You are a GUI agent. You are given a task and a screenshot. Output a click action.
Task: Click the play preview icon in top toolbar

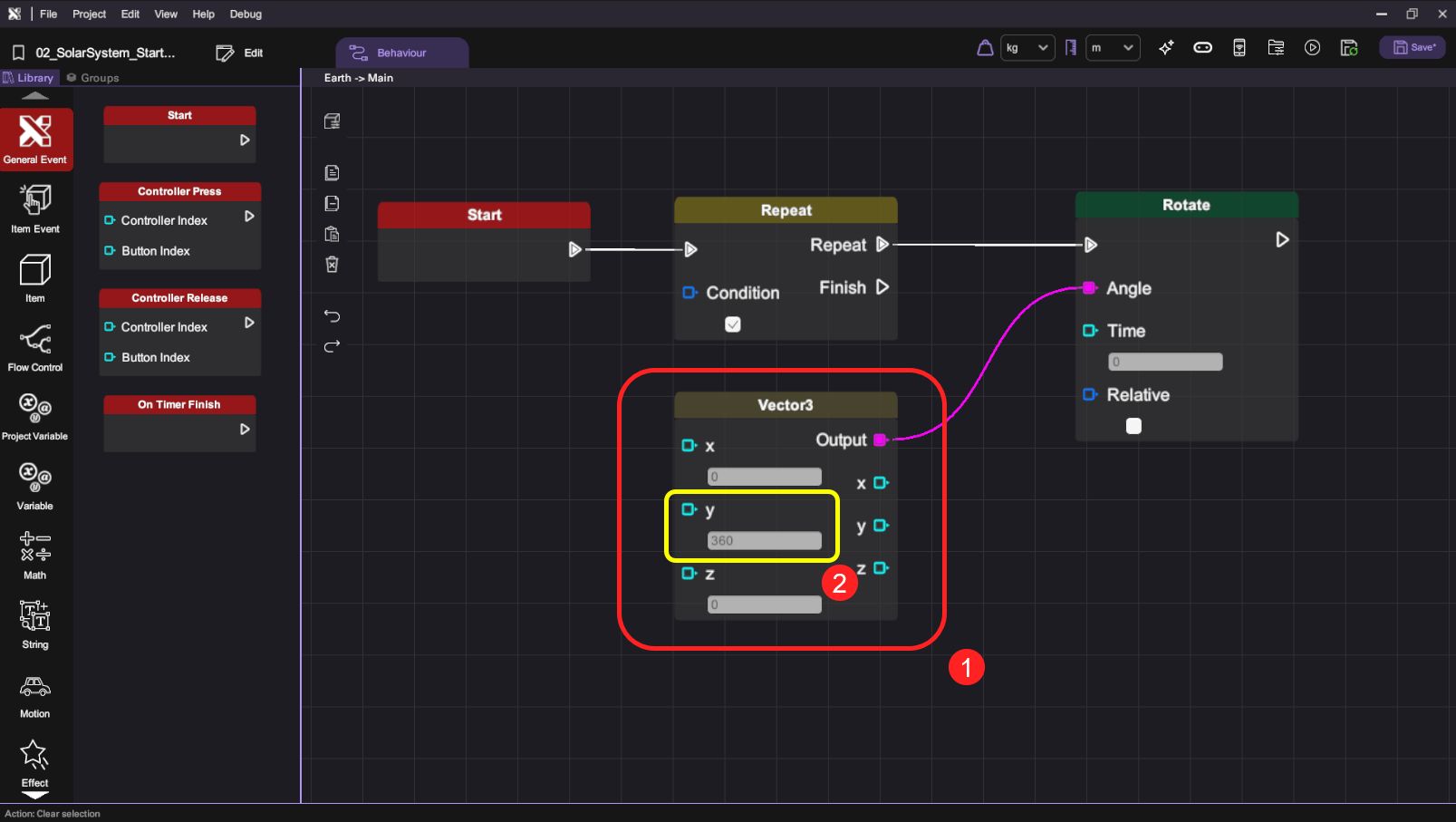[1312, 48]
